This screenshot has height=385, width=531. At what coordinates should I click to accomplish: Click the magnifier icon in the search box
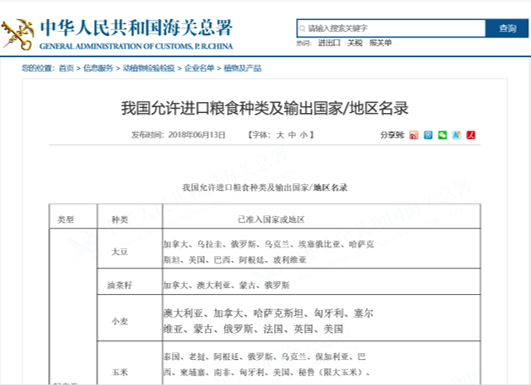coord(302,28)
